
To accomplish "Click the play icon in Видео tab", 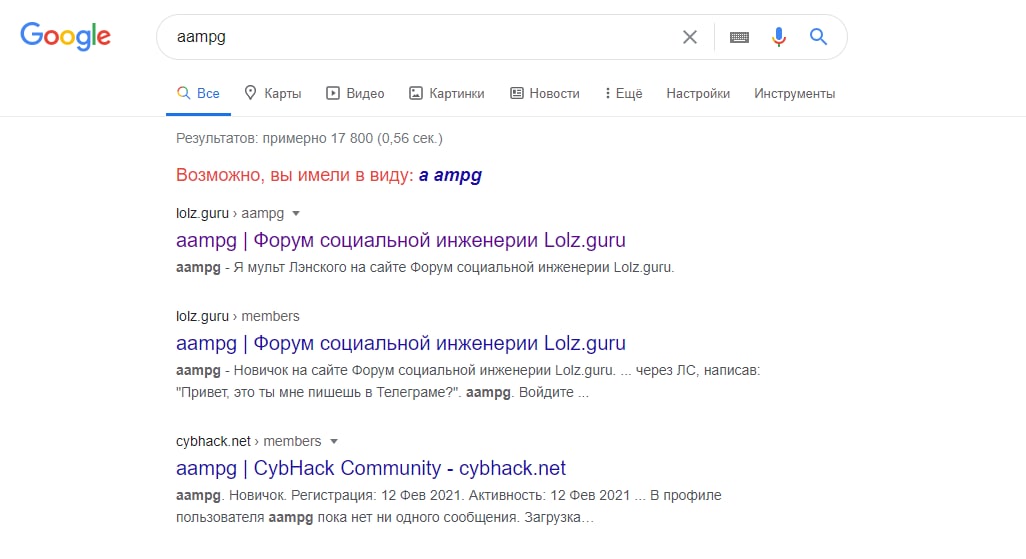I will point(333,94).
